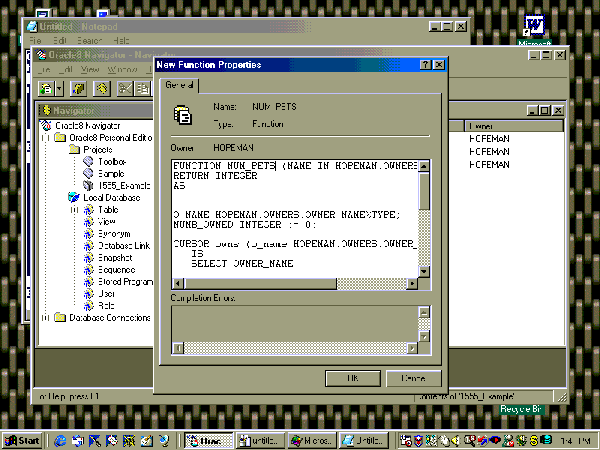
Task: Select the Database Link node icon
Action: coord(89,246)
